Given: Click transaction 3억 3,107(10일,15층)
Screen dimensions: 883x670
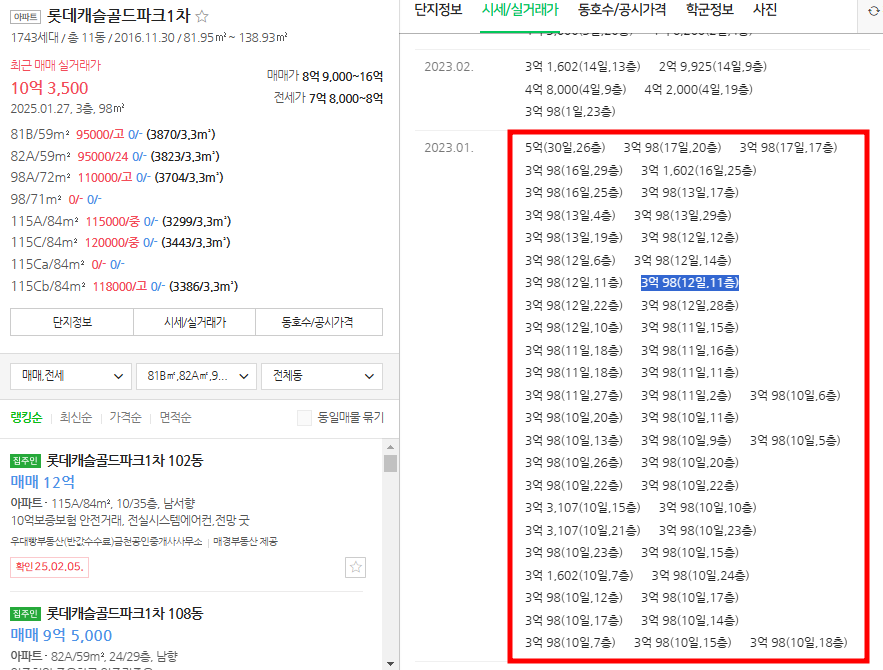Looking at the screenshot, I should click(x=583, y=507).
